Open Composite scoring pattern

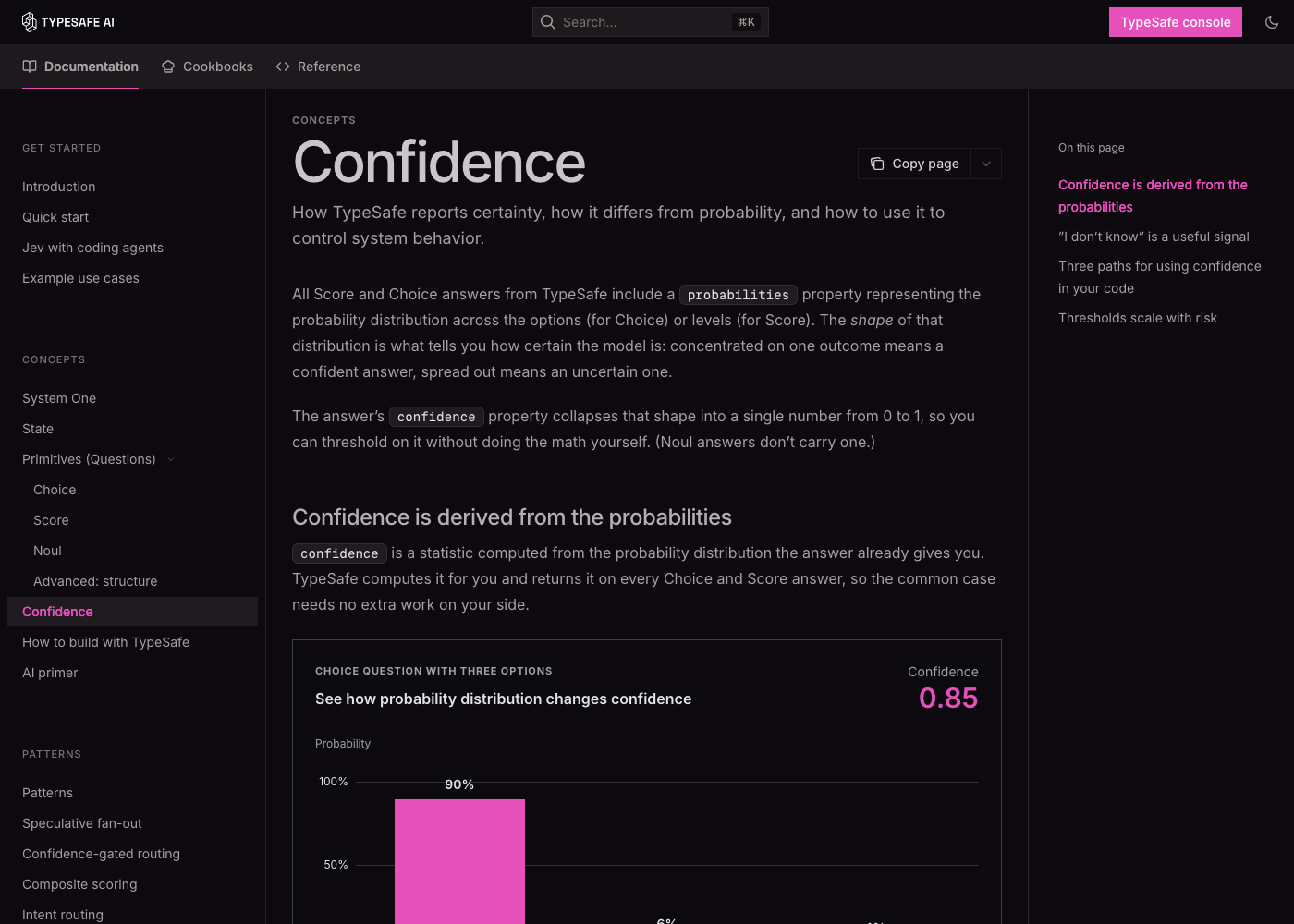click(x=79, y=884)
